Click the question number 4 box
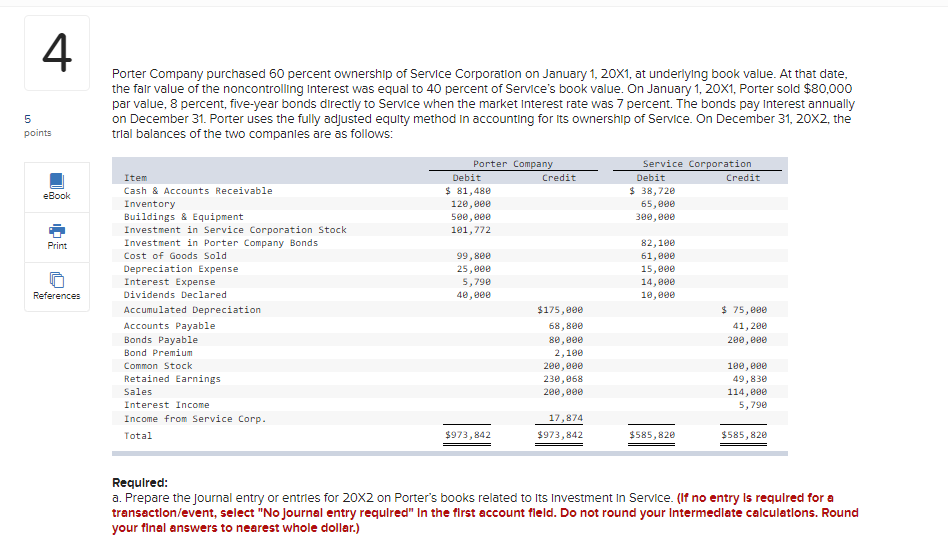The width and height of the screenshot is (948, 551). [57, 53]
